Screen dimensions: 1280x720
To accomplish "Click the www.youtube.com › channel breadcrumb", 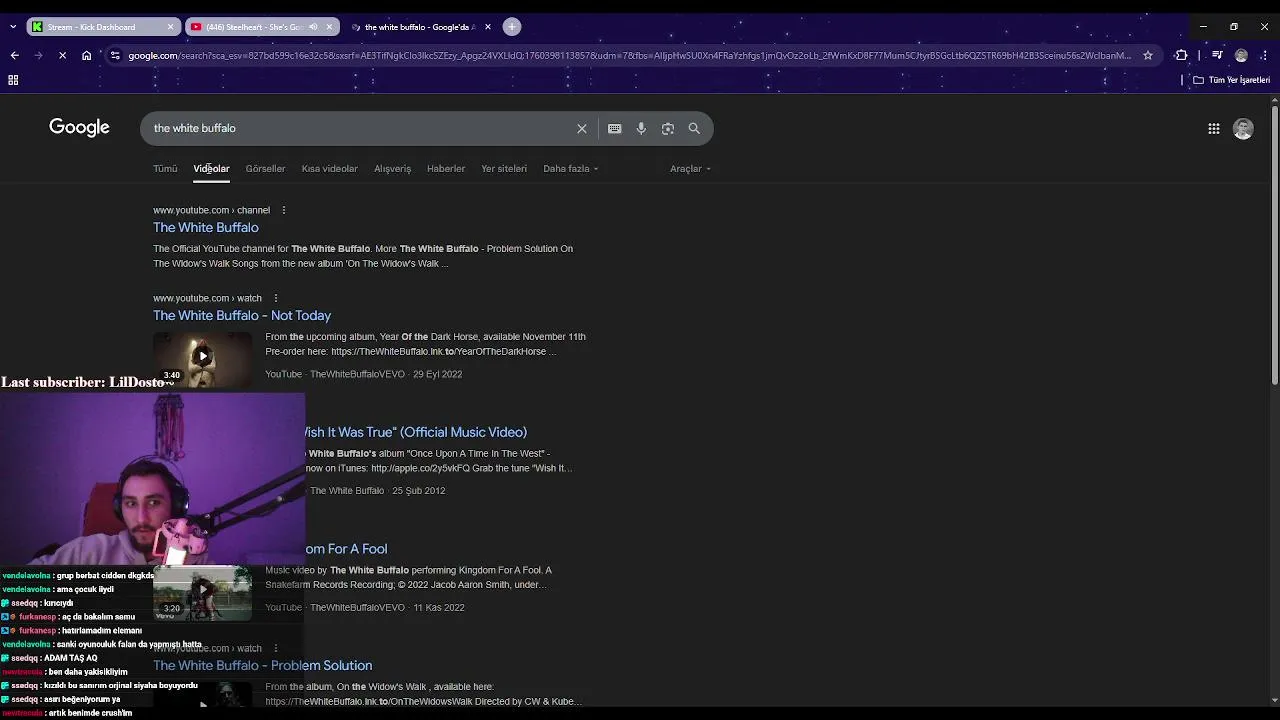I will click(211, 210).
